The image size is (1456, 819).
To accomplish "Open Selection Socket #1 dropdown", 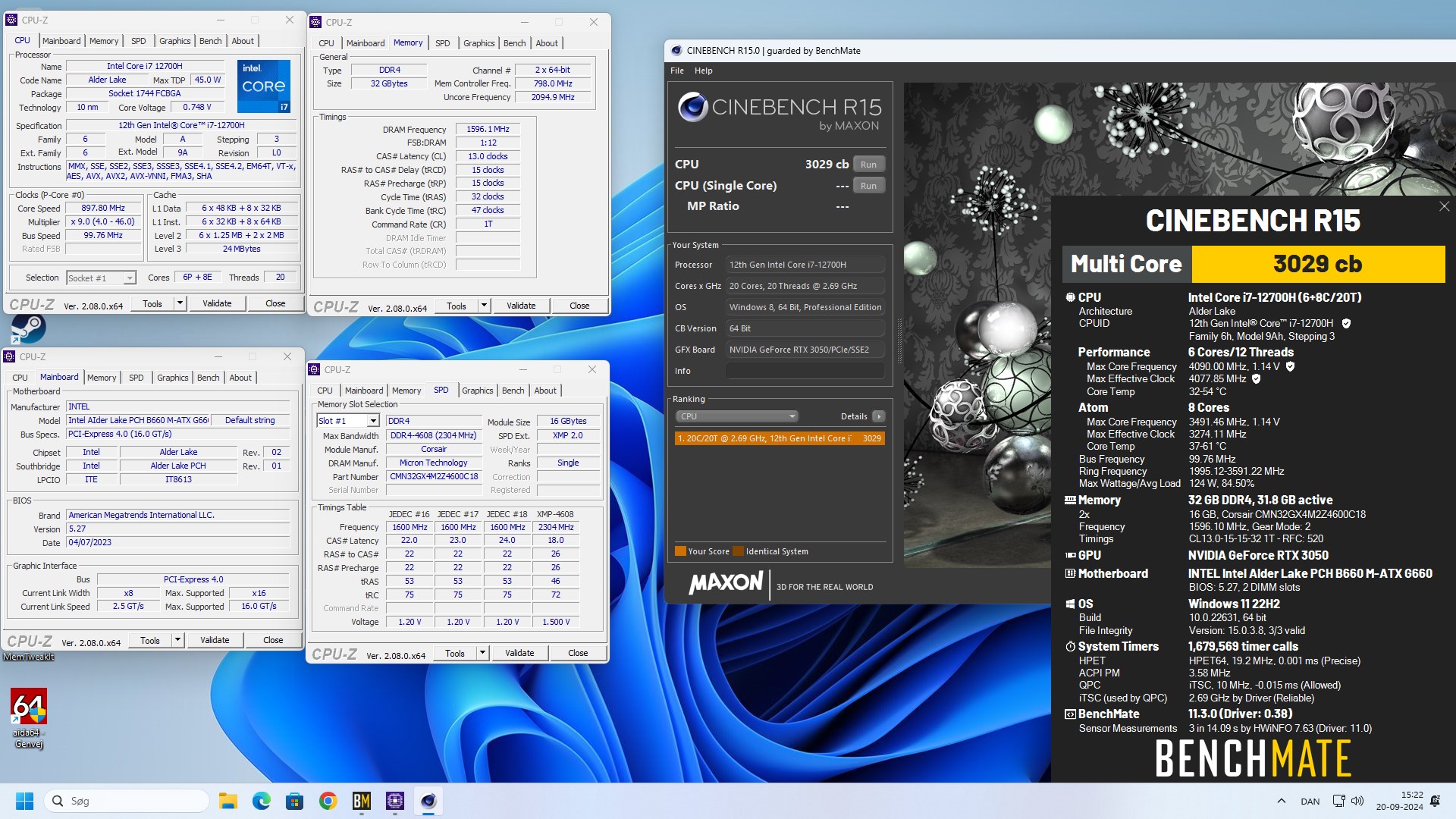I will pyautogui.click(x=101, y=278).
